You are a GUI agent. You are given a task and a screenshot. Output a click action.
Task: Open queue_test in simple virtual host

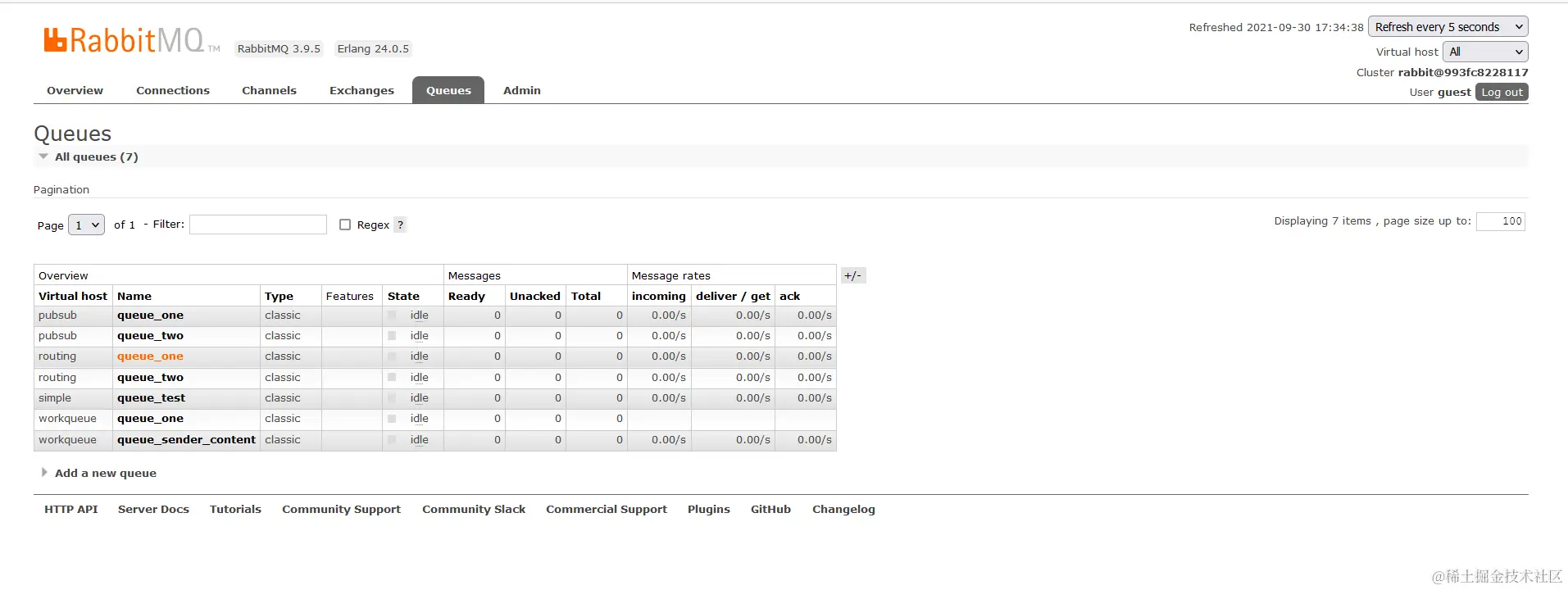[151, 398]
